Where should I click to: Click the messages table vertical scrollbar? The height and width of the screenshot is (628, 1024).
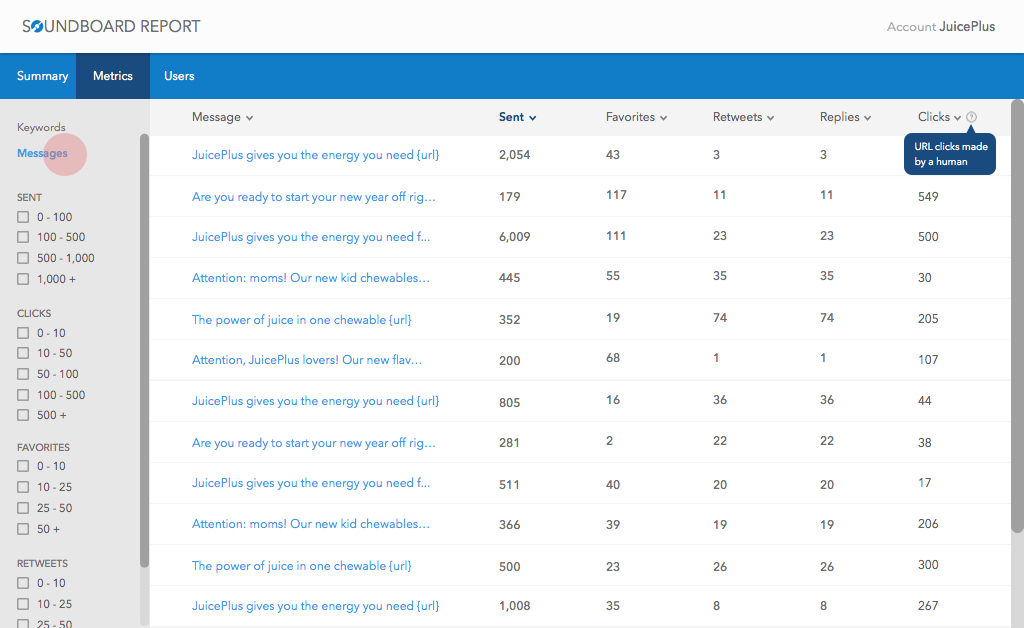[x=1017, y=316]
